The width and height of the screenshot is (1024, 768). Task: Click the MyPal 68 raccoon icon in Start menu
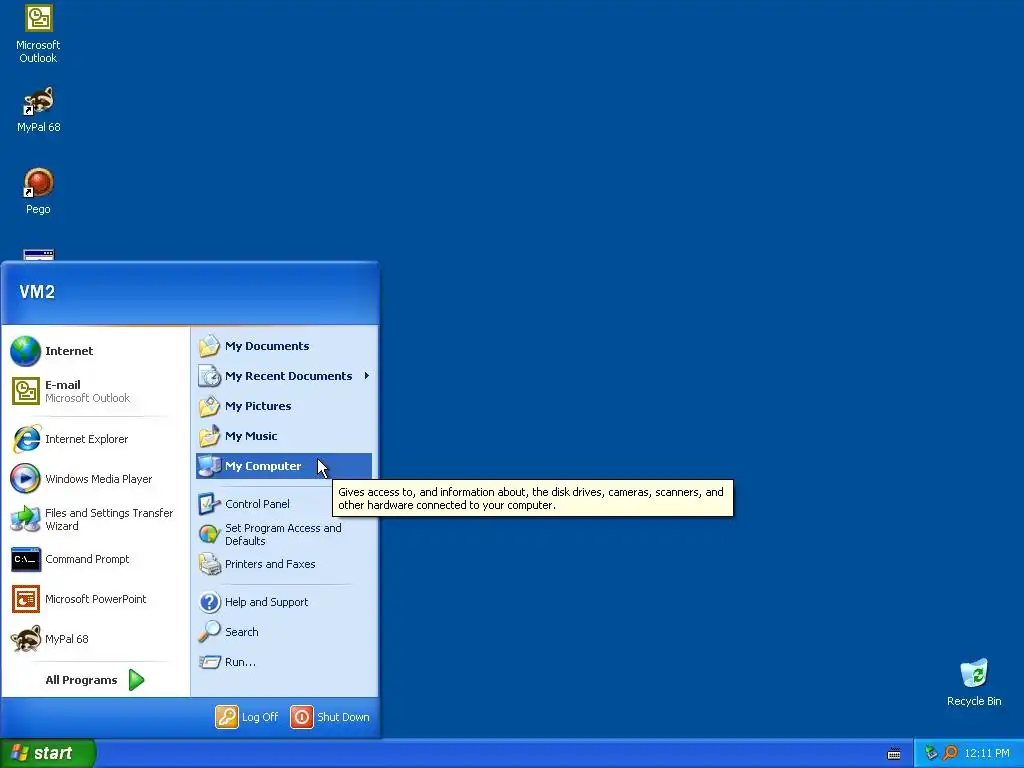coord(25,639)
